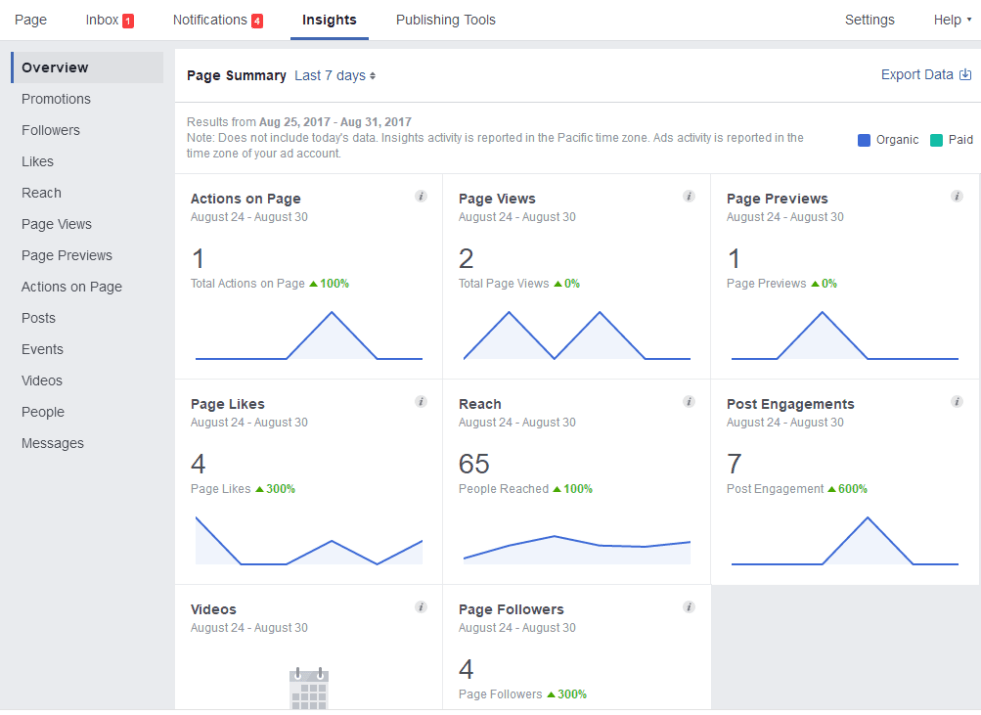Viewport: 981px width, 715px height.
Task: Click info icon on Reach card
Action: coord(689,402)
